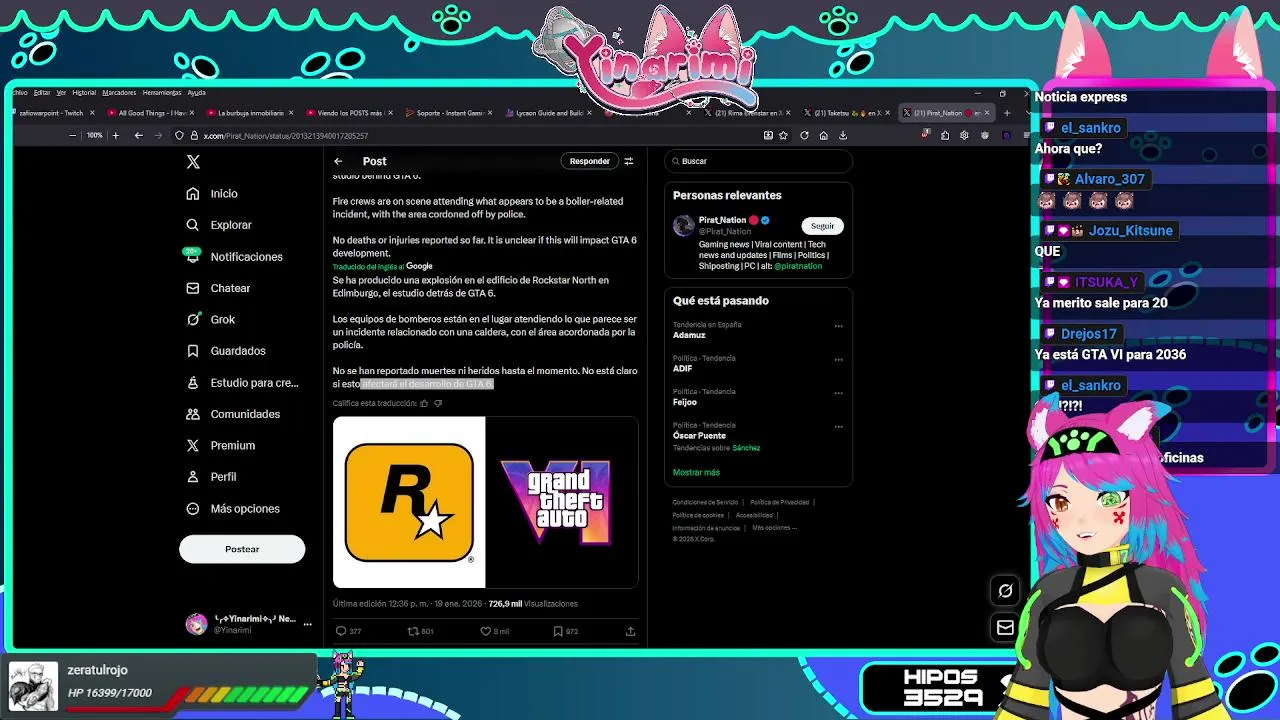Open options for the ADIF trend

838,359
